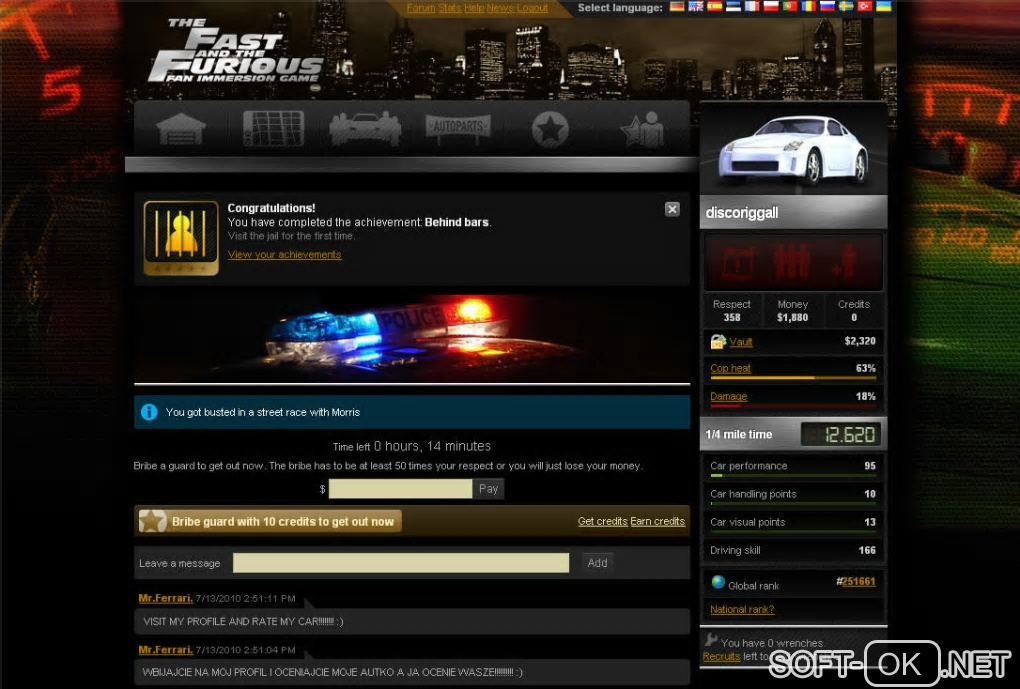This screenshot has width=1020, height=689.
Task: Open global rank #251661 link
Action: pyautogui.click(x=859, y=582)
